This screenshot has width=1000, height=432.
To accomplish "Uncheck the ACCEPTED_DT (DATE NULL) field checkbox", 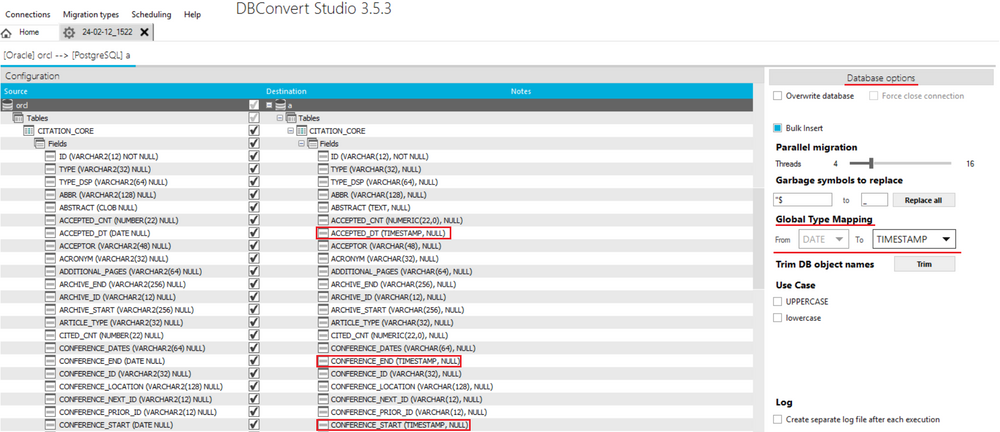I will tap(254, 233).
